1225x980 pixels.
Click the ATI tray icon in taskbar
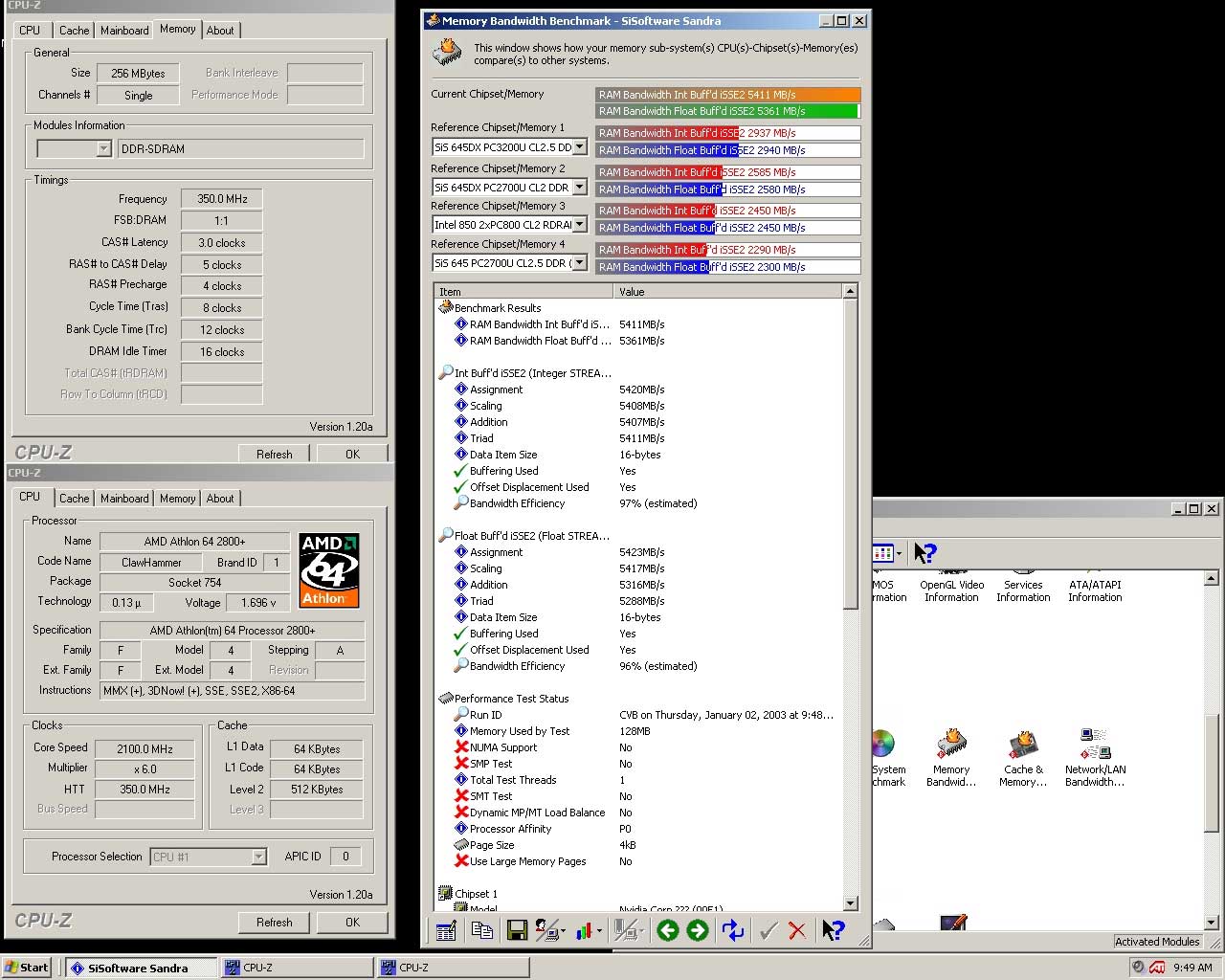coord(1157,967)
